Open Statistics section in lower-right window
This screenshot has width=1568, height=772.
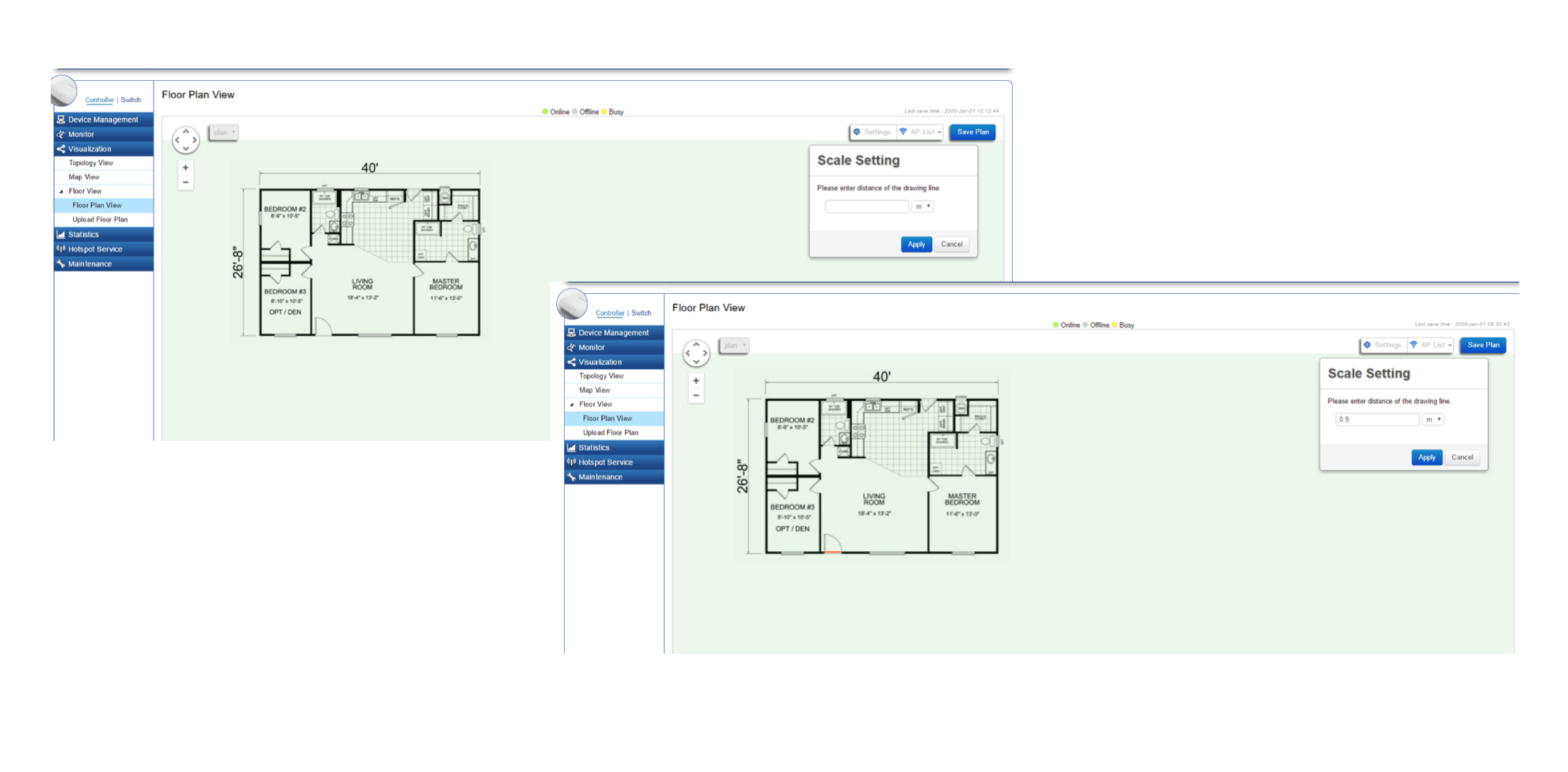click(614, 448)
